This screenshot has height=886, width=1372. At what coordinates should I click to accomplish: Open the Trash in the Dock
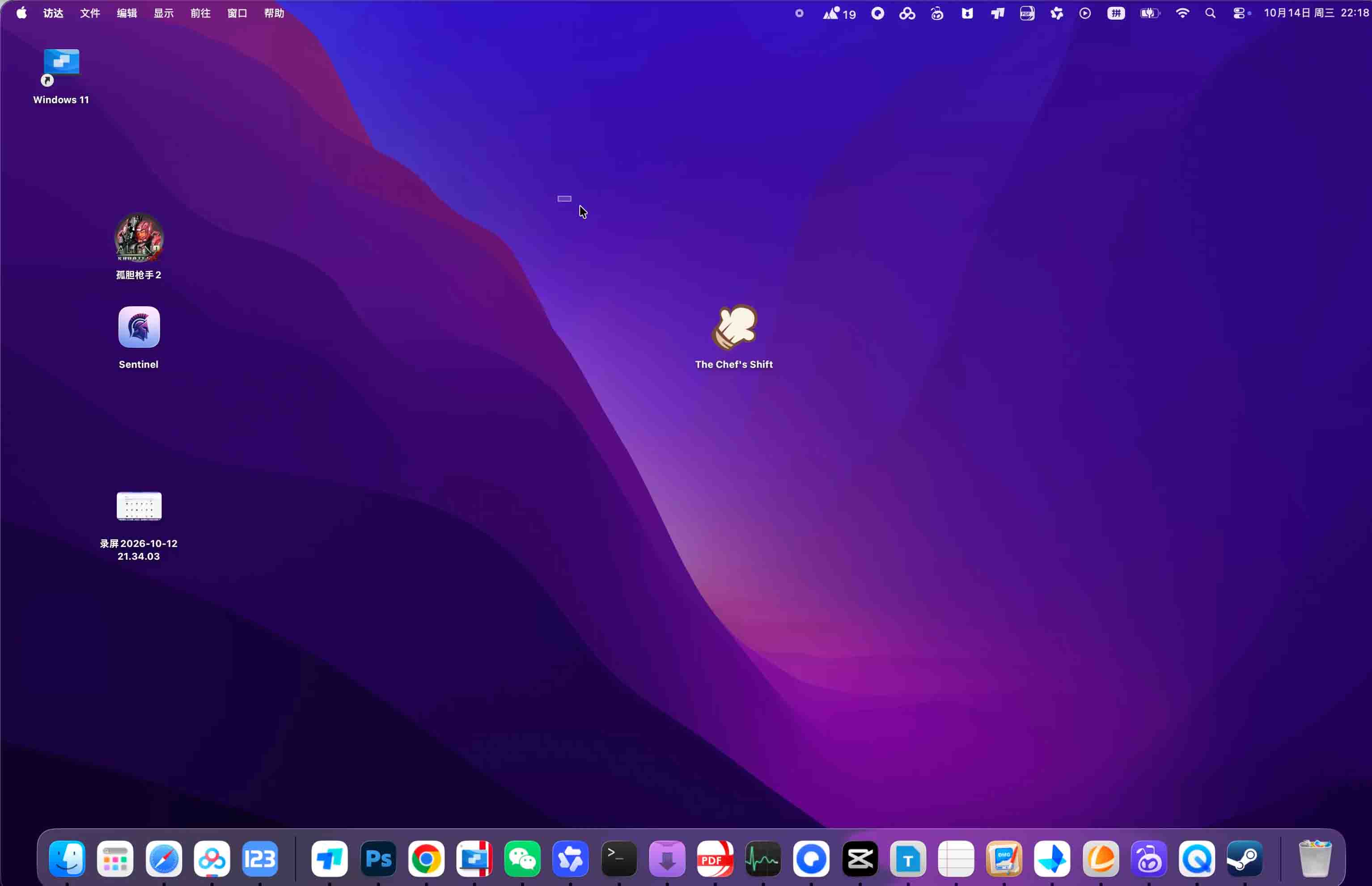(x=1315, y=859)
